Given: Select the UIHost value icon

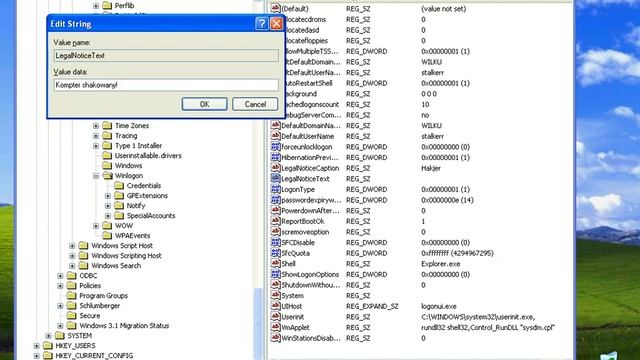Looking at the screenshot, I should coord(276,306).
